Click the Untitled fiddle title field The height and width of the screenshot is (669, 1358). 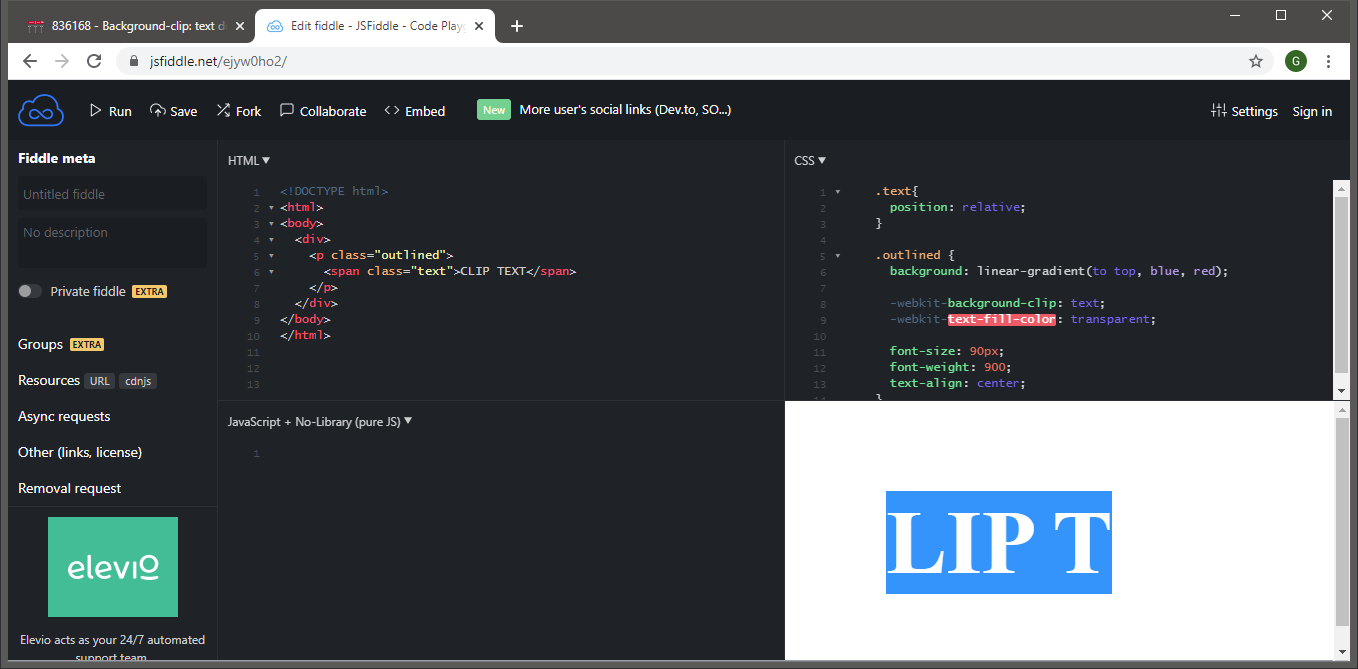(112, 194)
